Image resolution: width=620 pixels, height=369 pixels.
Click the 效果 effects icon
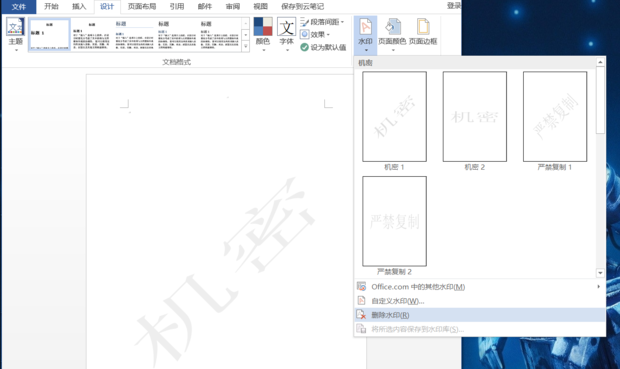[304, 34]
